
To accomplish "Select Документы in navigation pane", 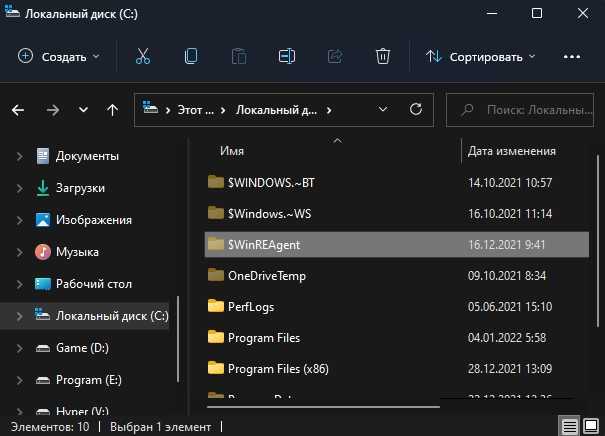I will (87, 156).
